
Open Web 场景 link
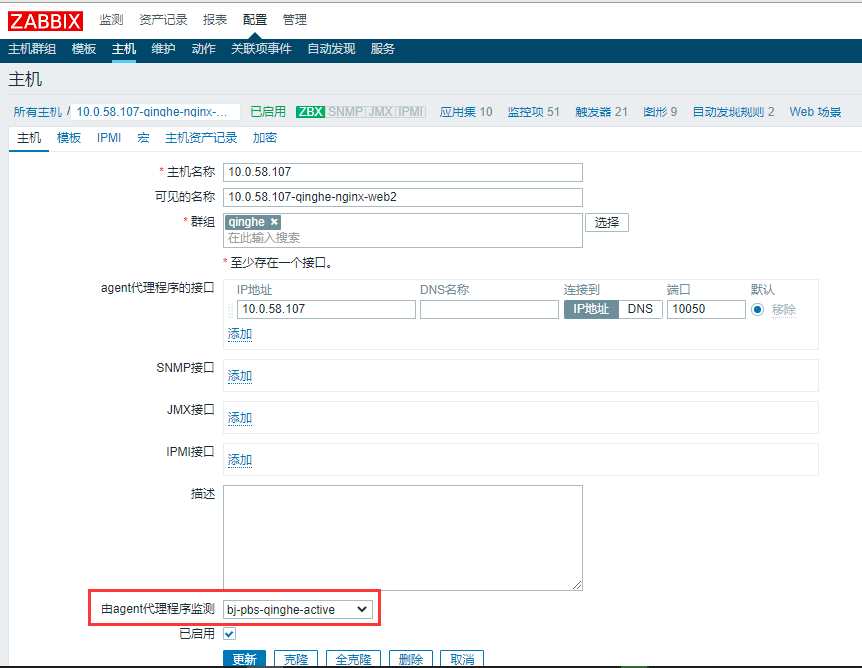pyautogui.click(x=815, y=112)
